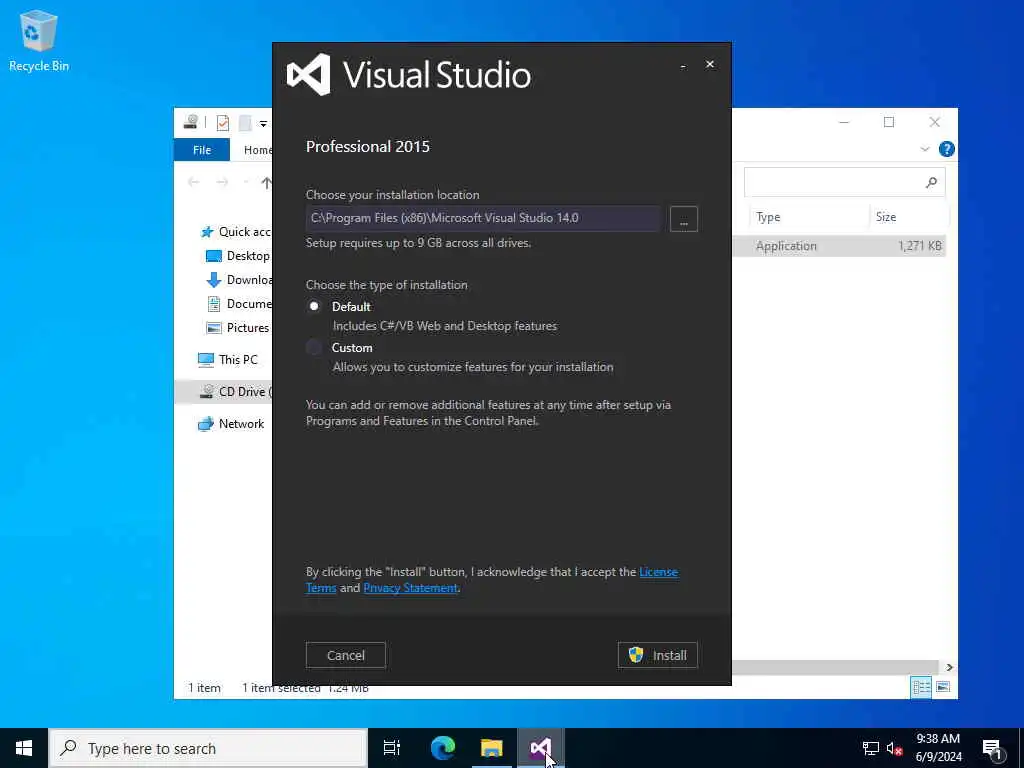This screenshot has height=768, width=1024.
Task: Select Documents in the navigation pane
Action: (239, 304)
